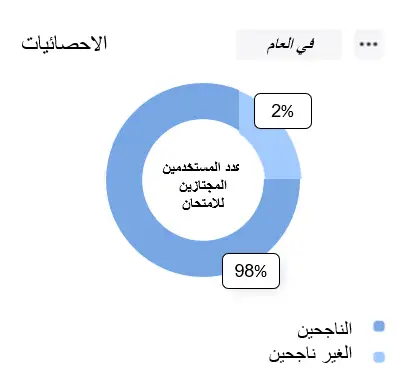Open the three-dots more options menu
The width and height of the screenshot is (409, 384).
369,44
